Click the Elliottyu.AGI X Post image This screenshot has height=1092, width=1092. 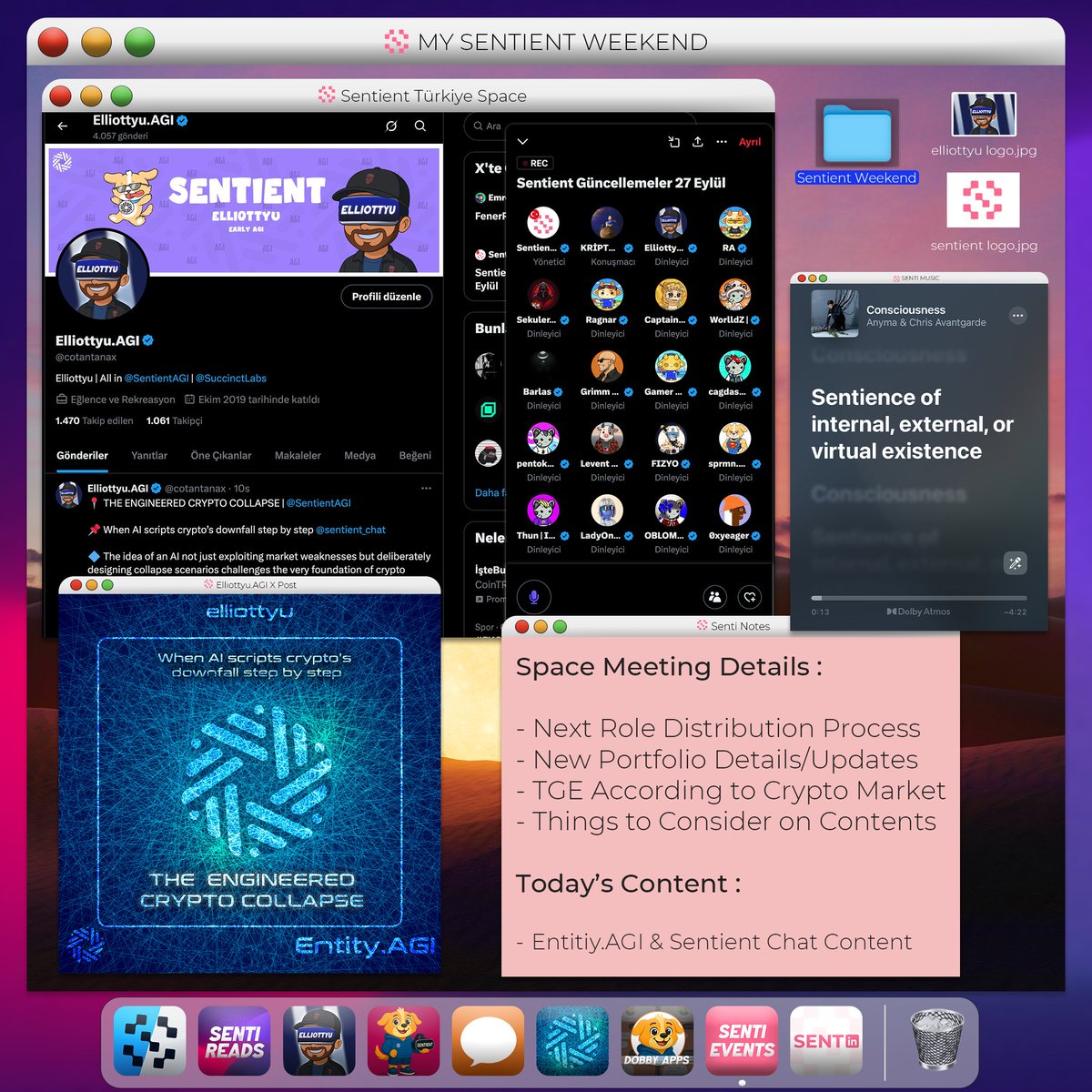pyautogui.click(x=249, y=784)
